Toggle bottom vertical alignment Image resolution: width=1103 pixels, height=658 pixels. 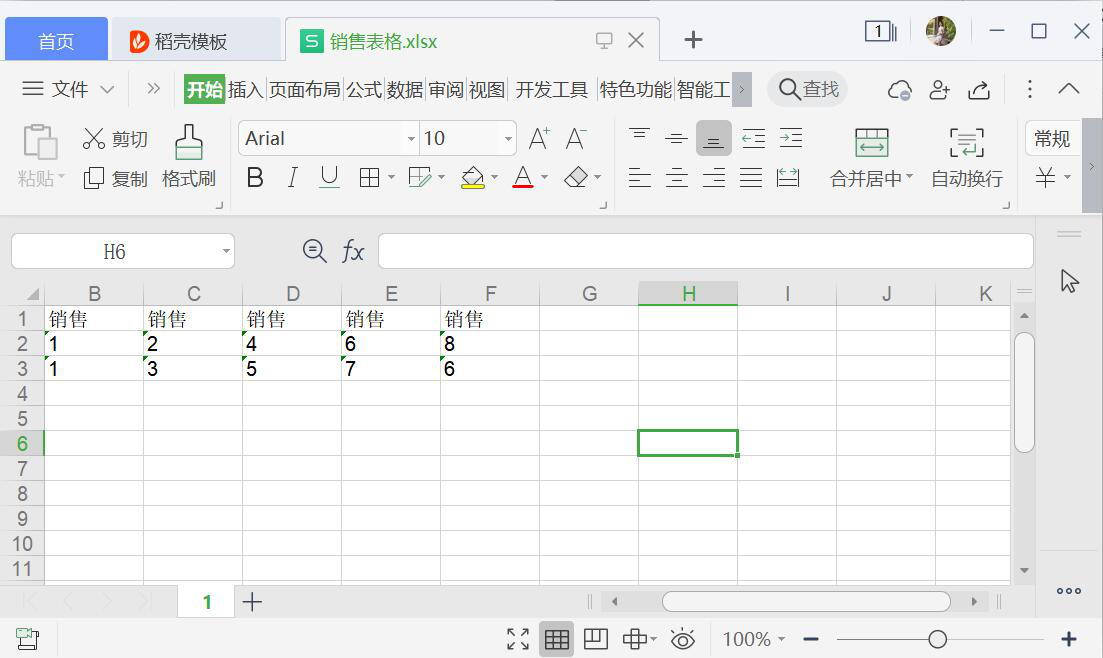[x=714, y=138]
